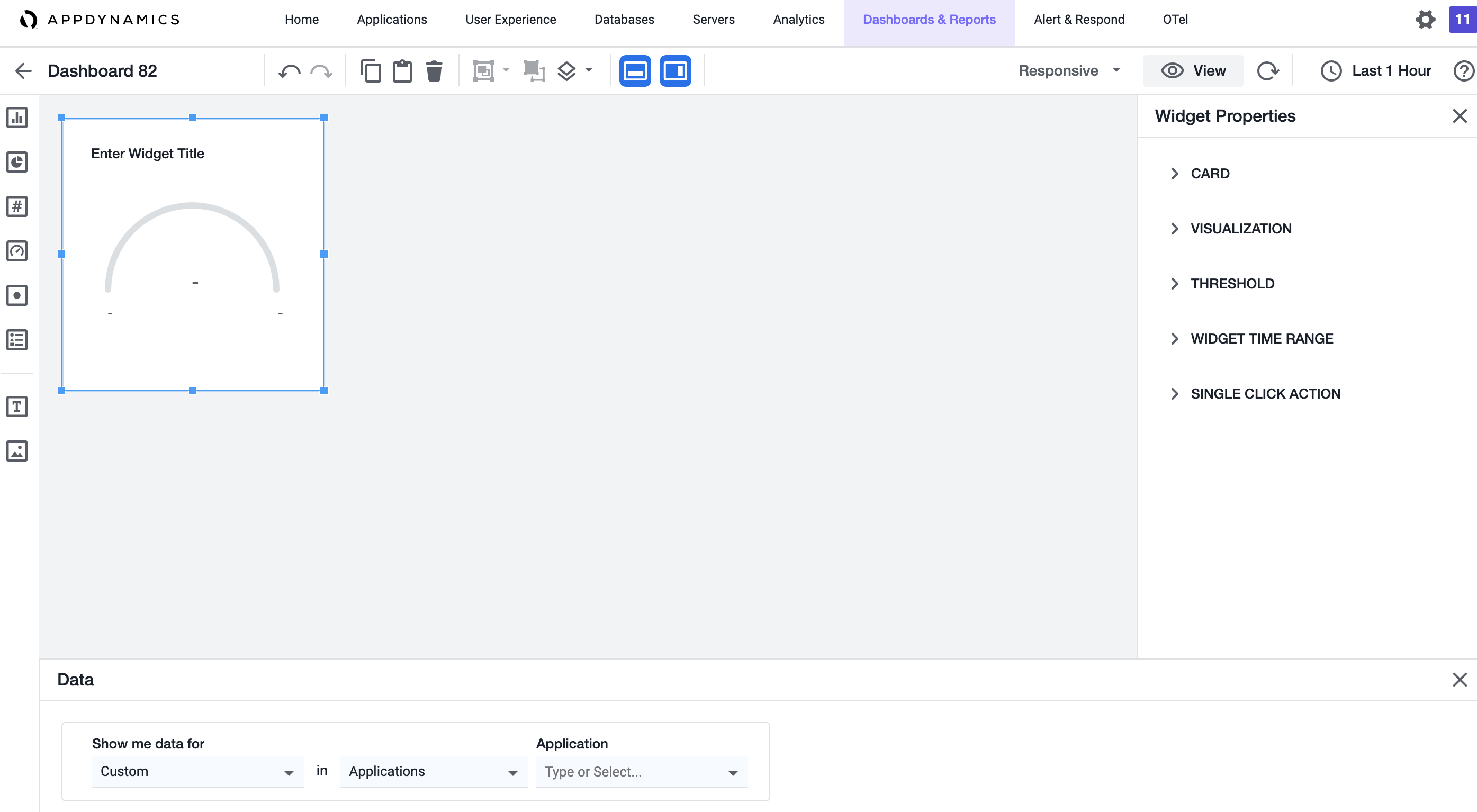Open the Applications tab
Viewport: 1477px width, 812px height.
click(392, 20)
